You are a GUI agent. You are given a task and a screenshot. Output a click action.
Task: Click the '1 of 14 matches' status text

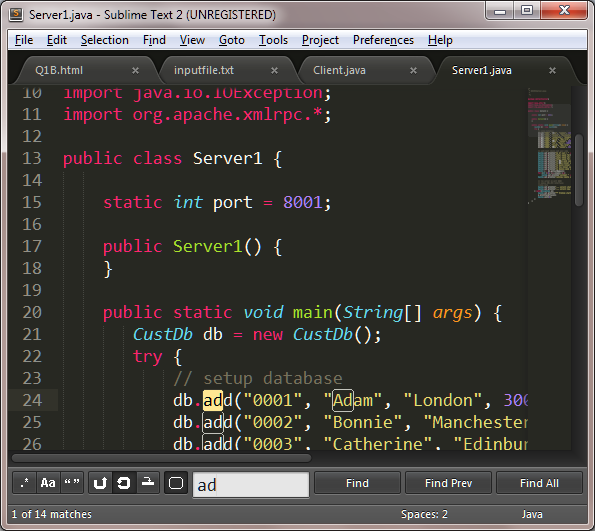click(52, 514)
